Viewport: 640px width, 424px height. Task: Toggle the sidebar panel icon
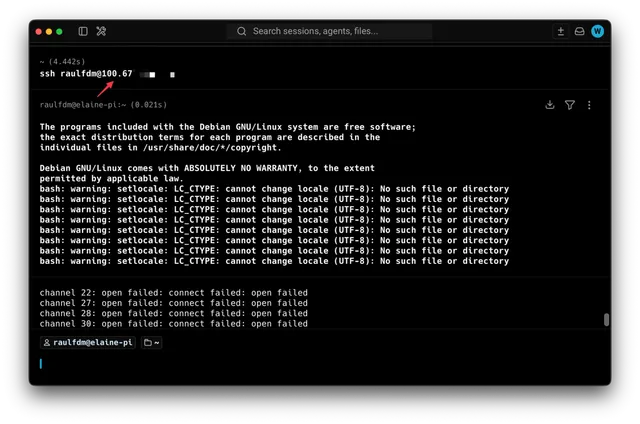(83, 31)
